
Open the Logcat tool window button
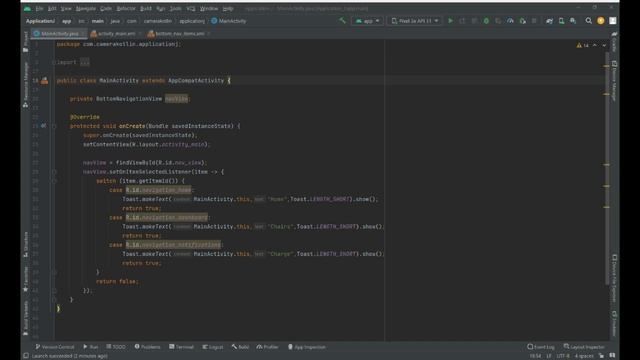click(213, 347)
